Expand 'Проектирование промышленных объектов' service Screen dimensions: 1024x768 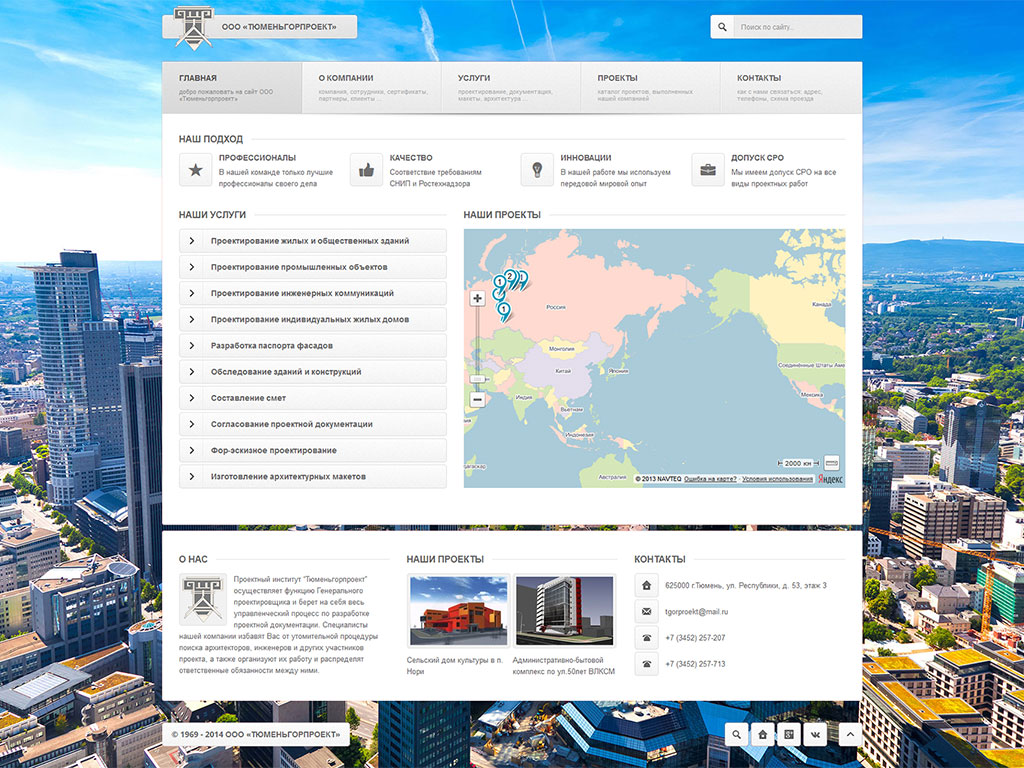click(x=313, y=267)
